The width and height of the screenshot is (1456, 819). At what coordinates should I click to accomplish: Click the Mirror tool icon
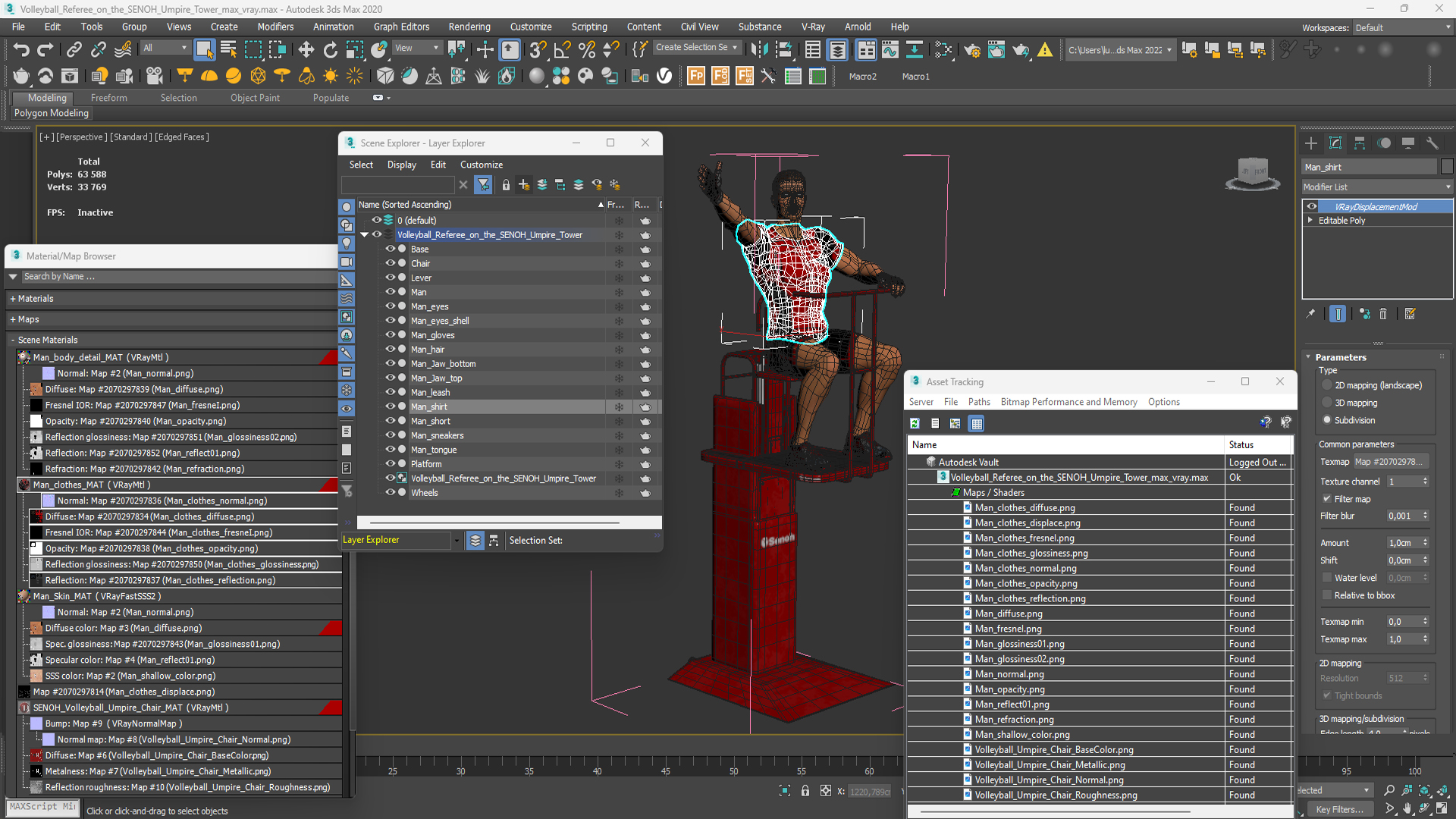coord(759,50)
